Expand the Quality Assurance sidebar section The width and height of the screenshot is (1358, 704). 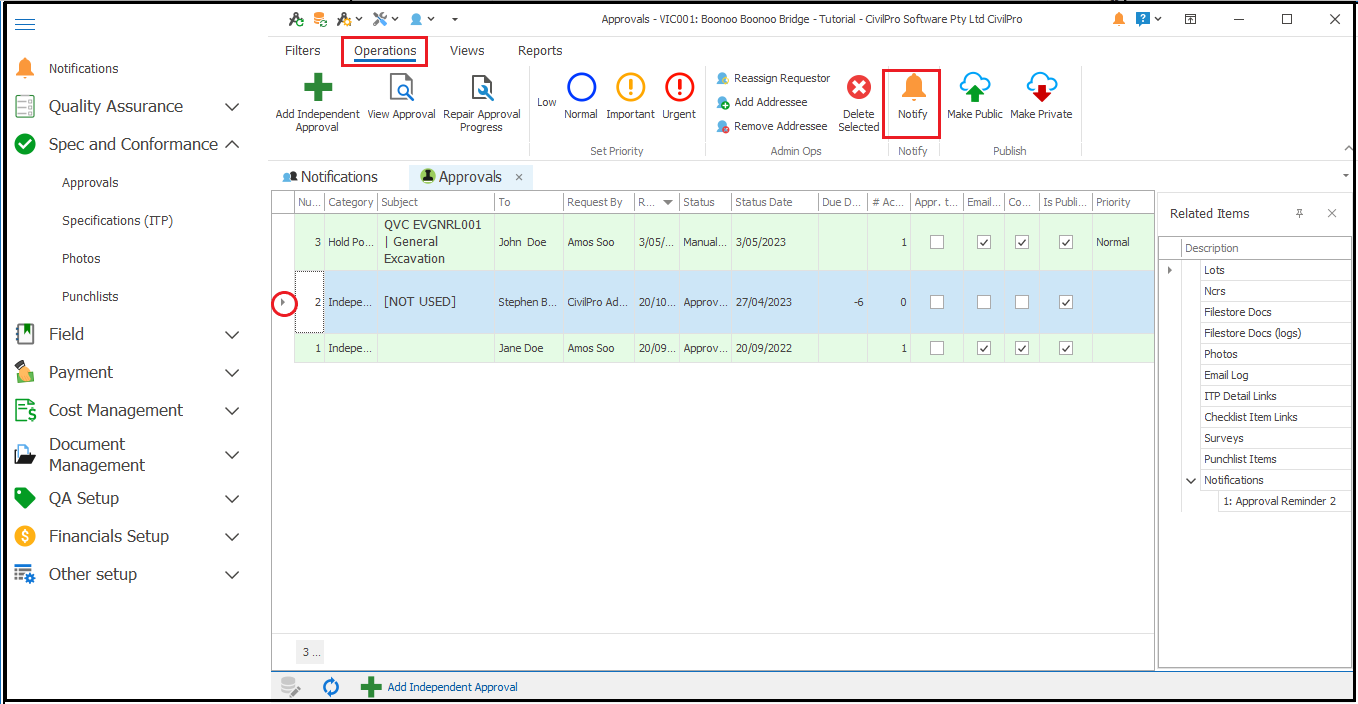pos(232,107)
